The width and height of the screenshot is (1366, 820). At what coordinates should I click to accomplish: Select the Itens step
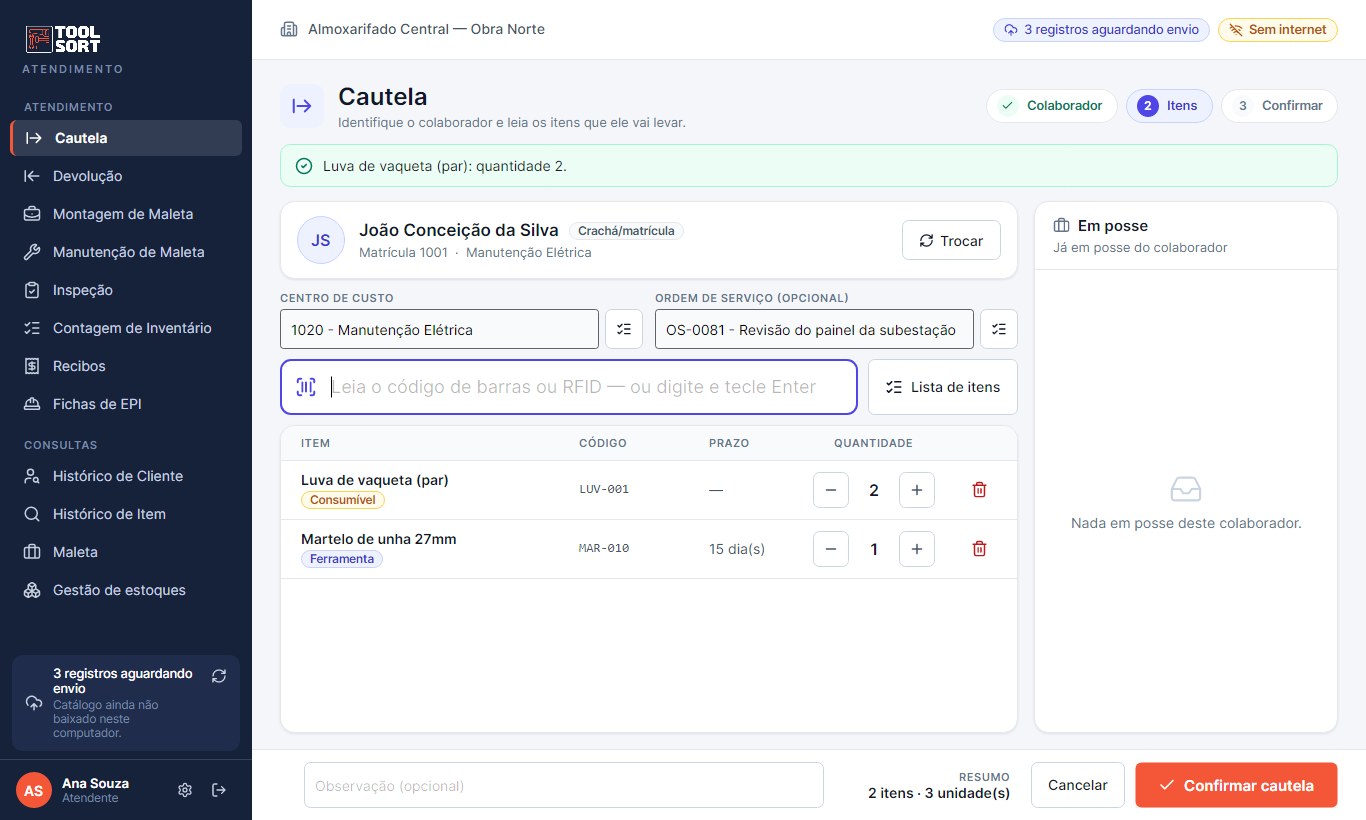coord(1169,106)
